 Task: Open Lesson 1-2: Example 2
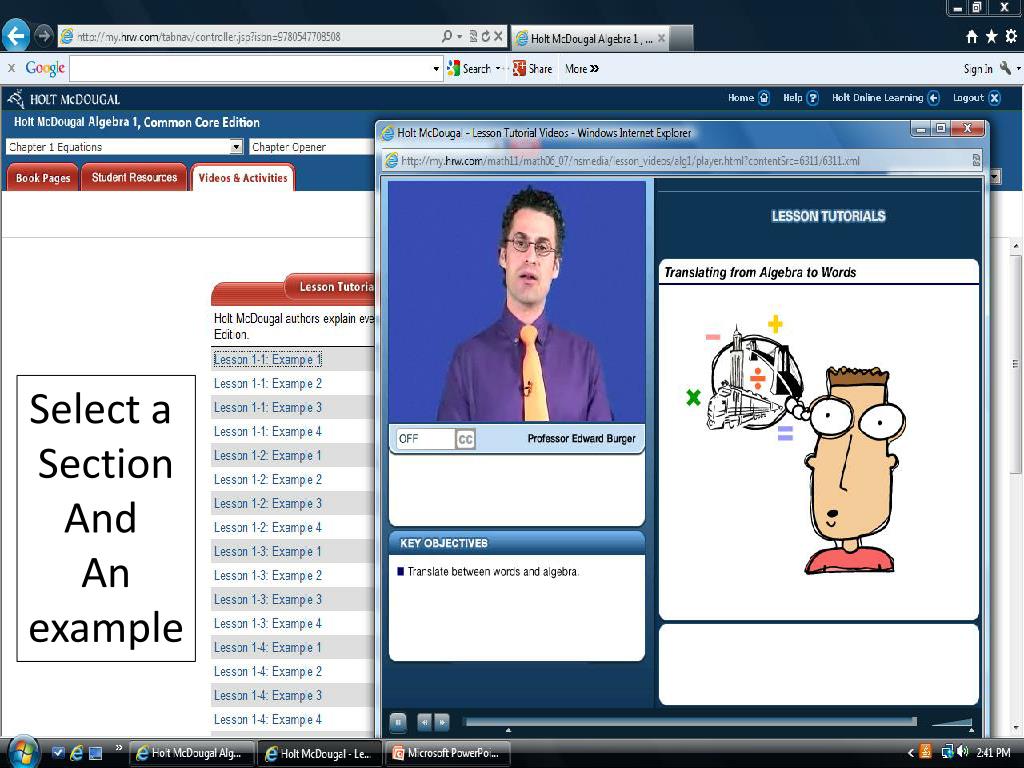coord(268,479)
